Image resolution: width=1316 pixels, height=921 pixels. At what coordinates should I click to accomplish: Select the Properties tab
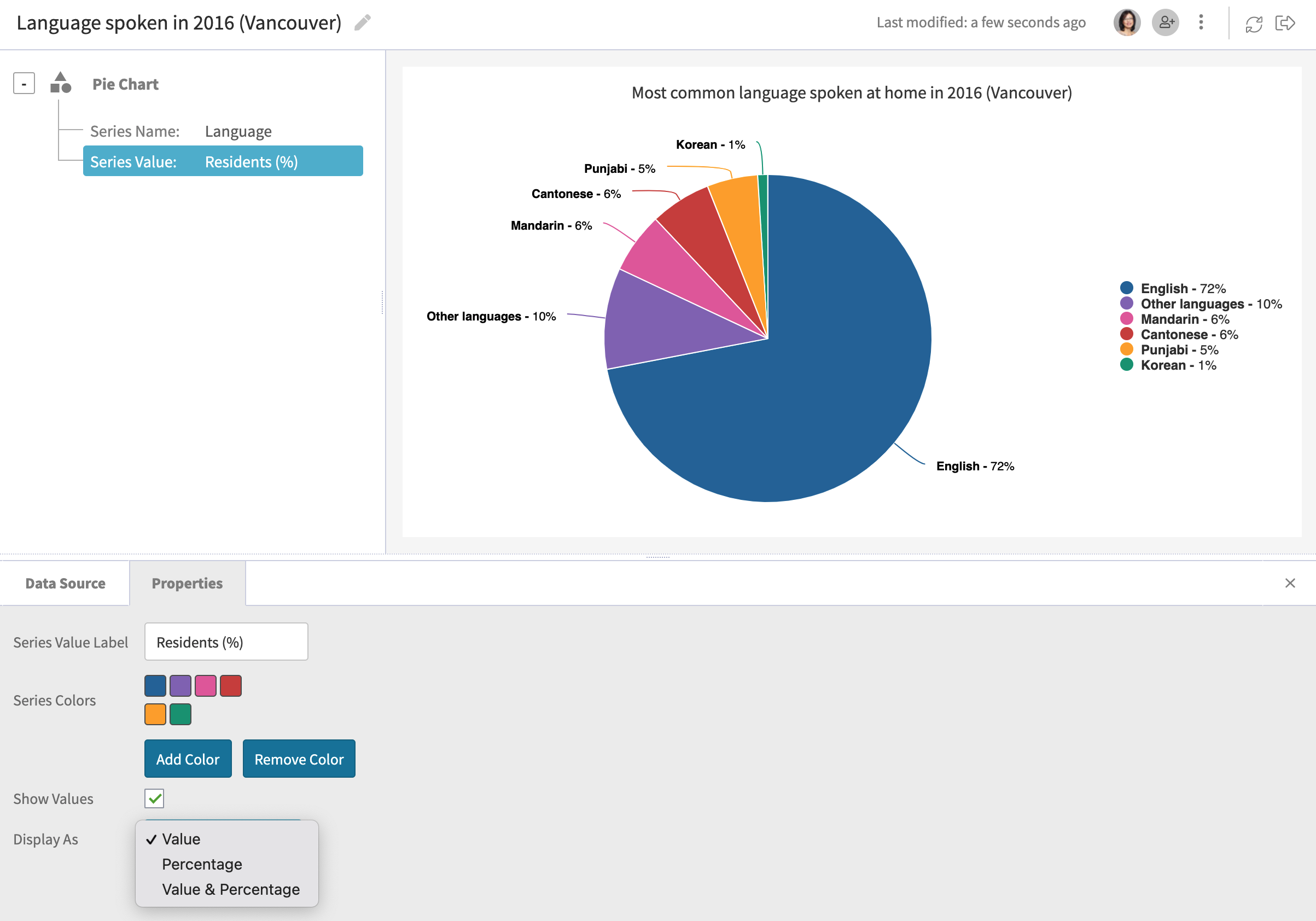(x=187, y=583)
